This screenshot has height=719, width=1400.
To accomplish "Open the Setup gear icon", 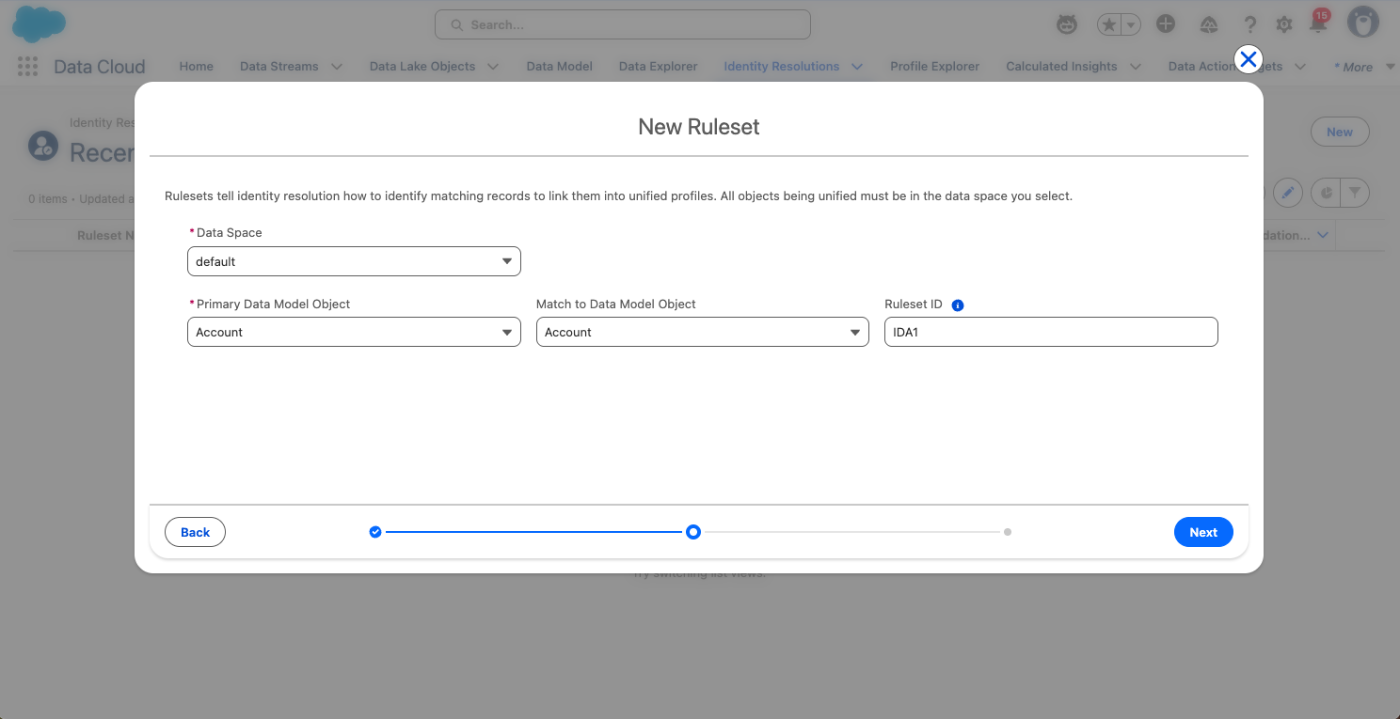I will click(1284, 24).
